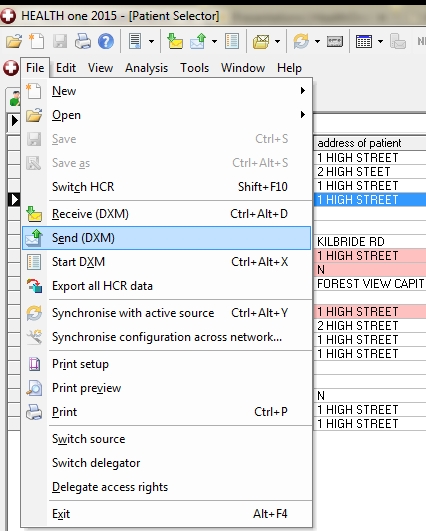Click the Export all HCR data icon
Screen dimensions: 426x531
point(34,286)
